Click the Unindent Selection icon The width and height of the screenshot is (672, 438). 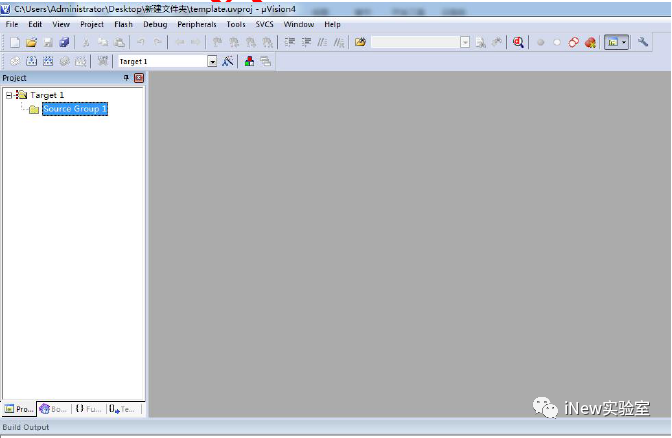tap(306, 42)
